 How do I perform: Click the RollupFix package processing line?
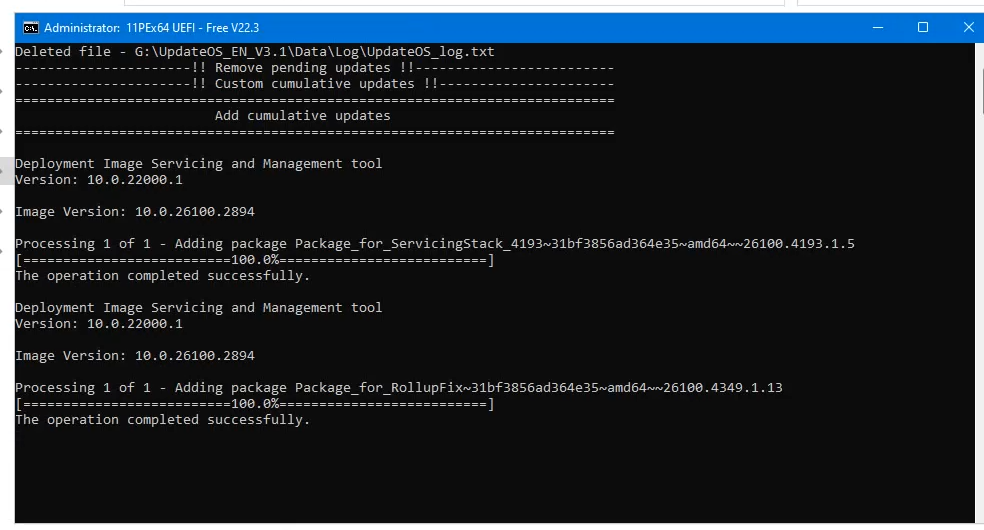[398, 388]
